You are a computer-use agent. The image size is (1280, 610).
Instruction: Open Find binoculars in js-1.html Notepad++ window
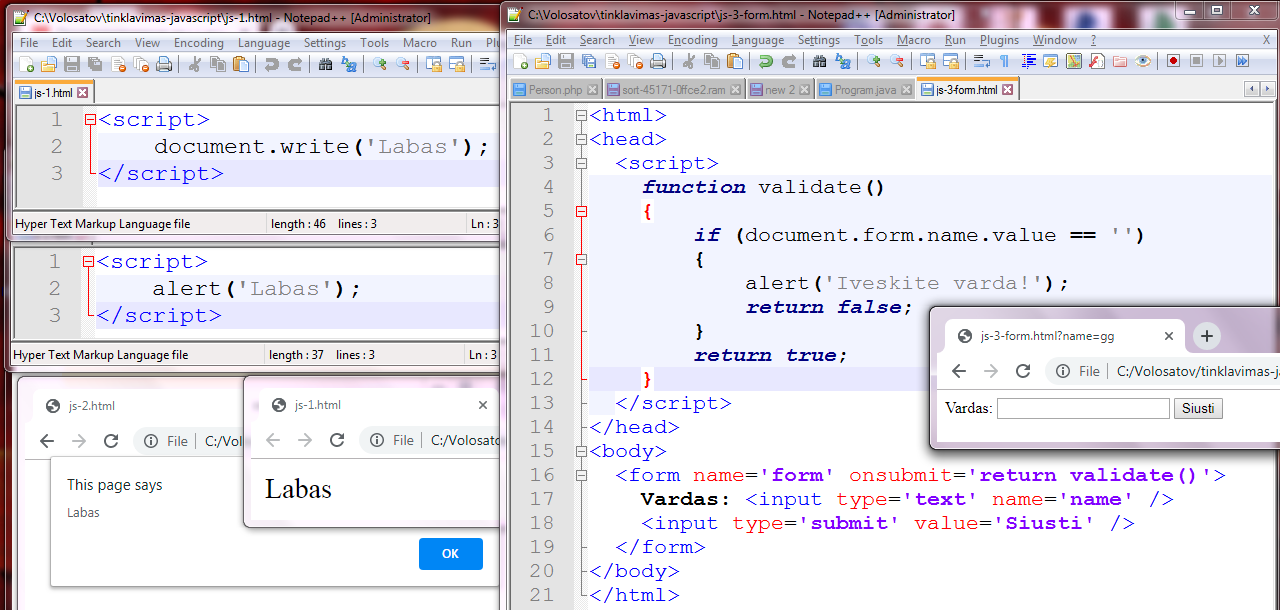pos(325,64)
